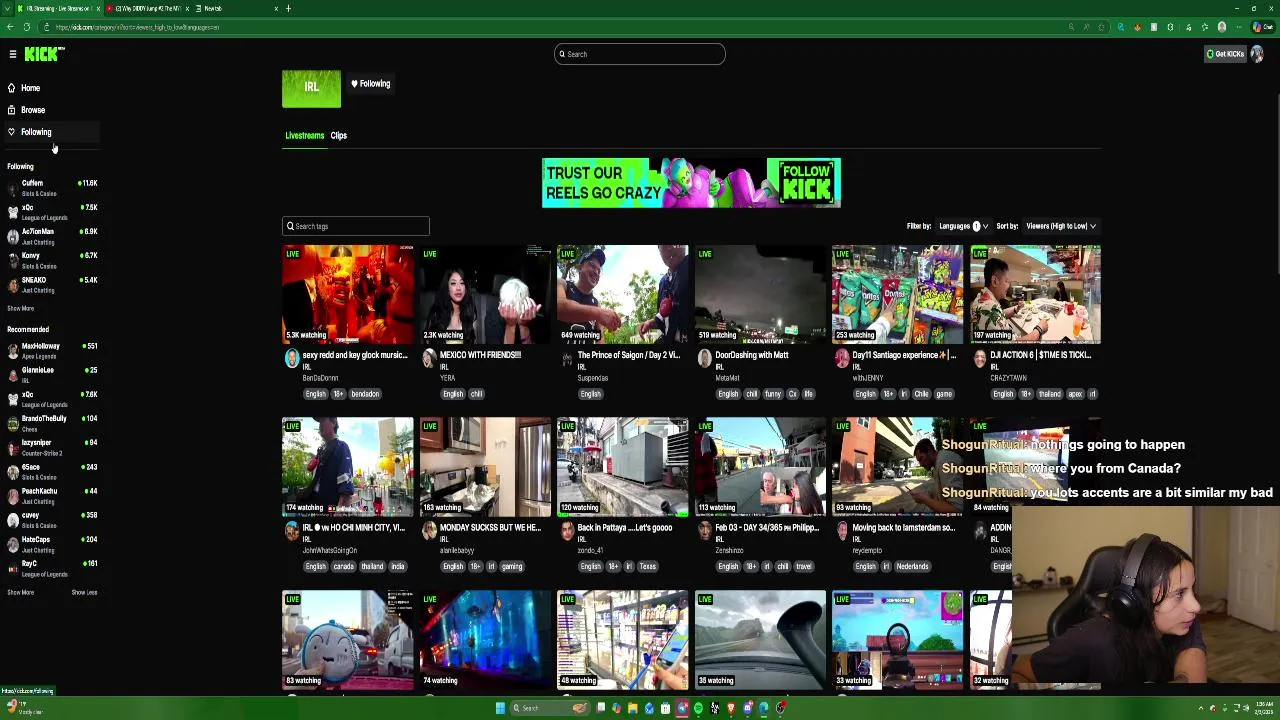Screen dimensions: 1280x720
Task: Open RayC recommended channel
Action: click(x=50, y=568)
